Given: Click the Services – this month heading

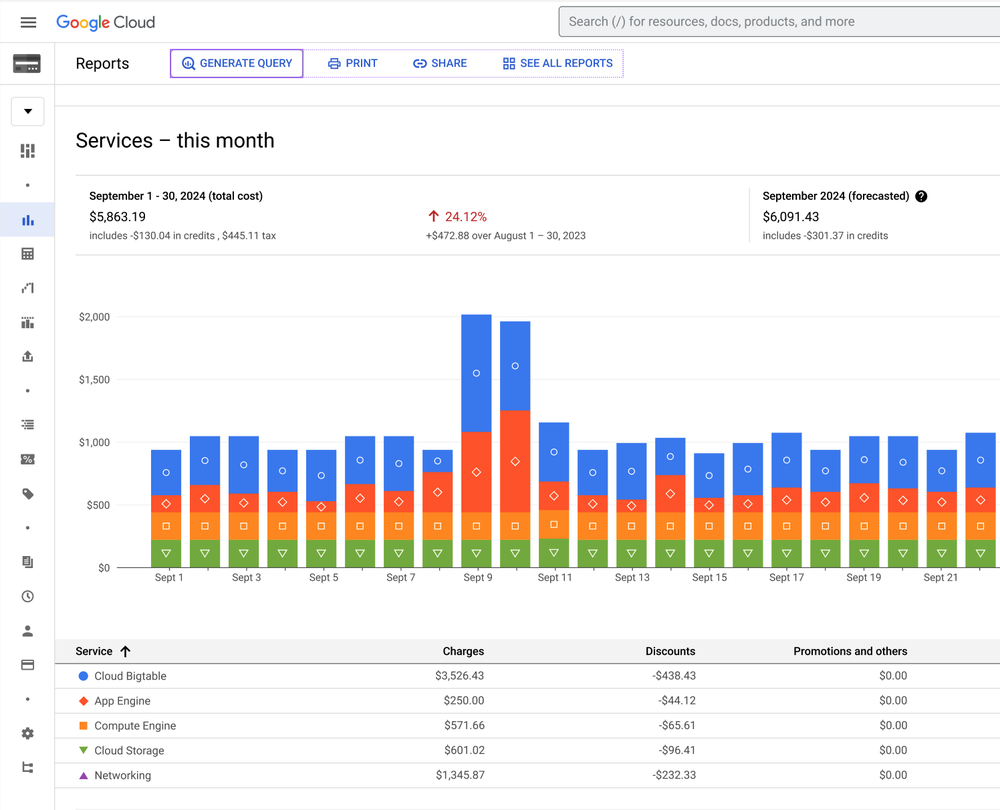Looking at the screenshot, I should tap(175, 140).
